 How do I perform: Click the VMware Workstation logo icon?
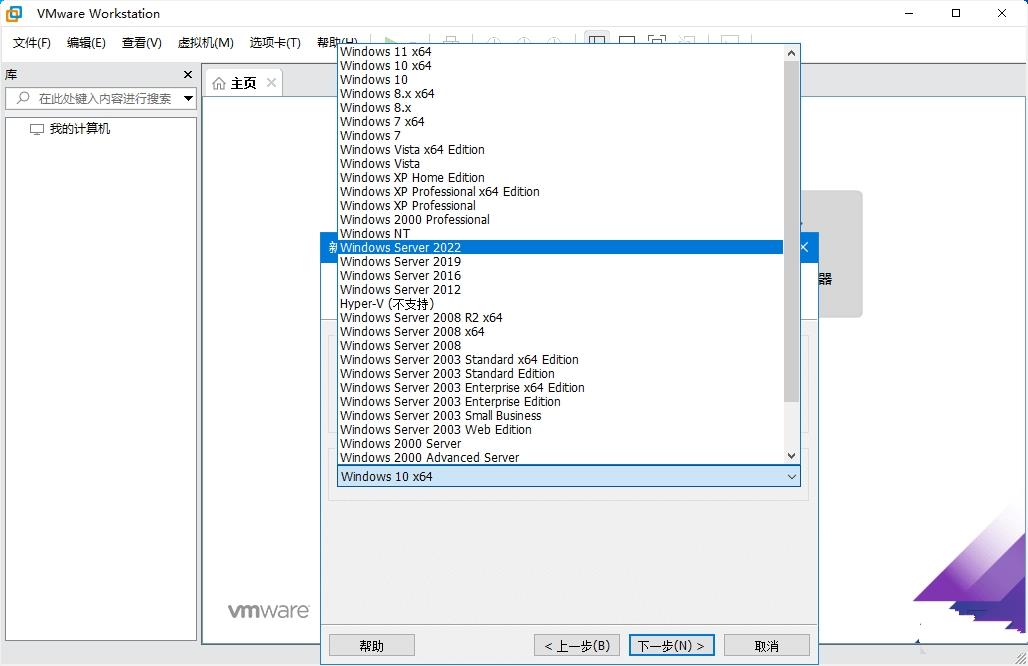point(14,13)
